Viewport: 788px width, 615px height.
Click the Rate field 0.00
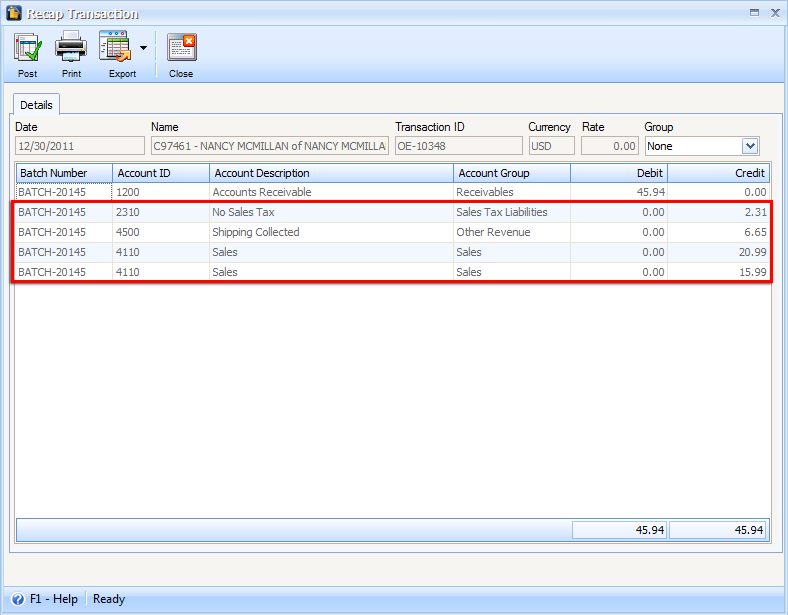pyautogui.click(x=610, y=146)
